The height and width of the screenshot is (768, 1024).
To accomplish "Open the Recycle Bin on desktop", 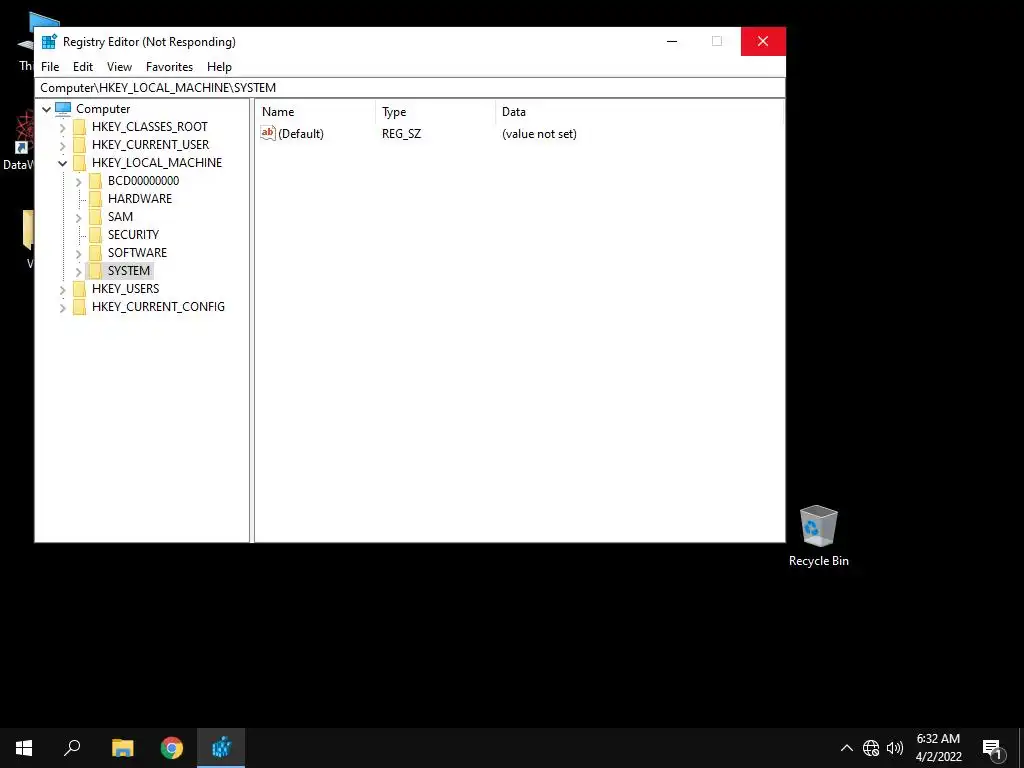I will [818, 536].
